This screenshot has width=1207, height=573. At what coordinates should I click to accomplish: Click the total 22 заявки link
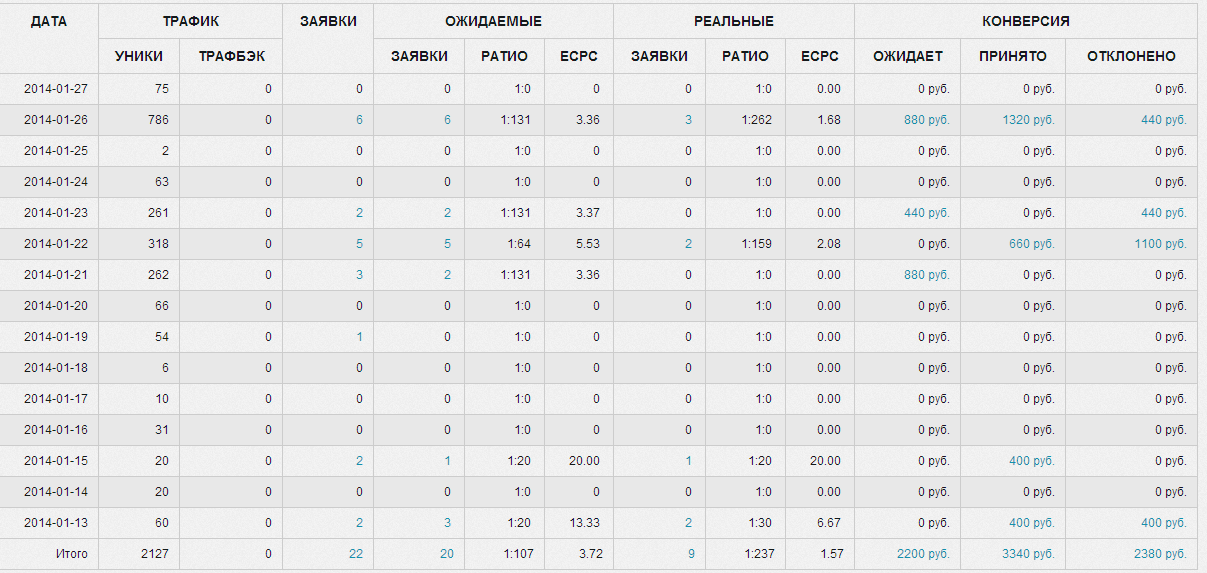click(x=356, y=554)
